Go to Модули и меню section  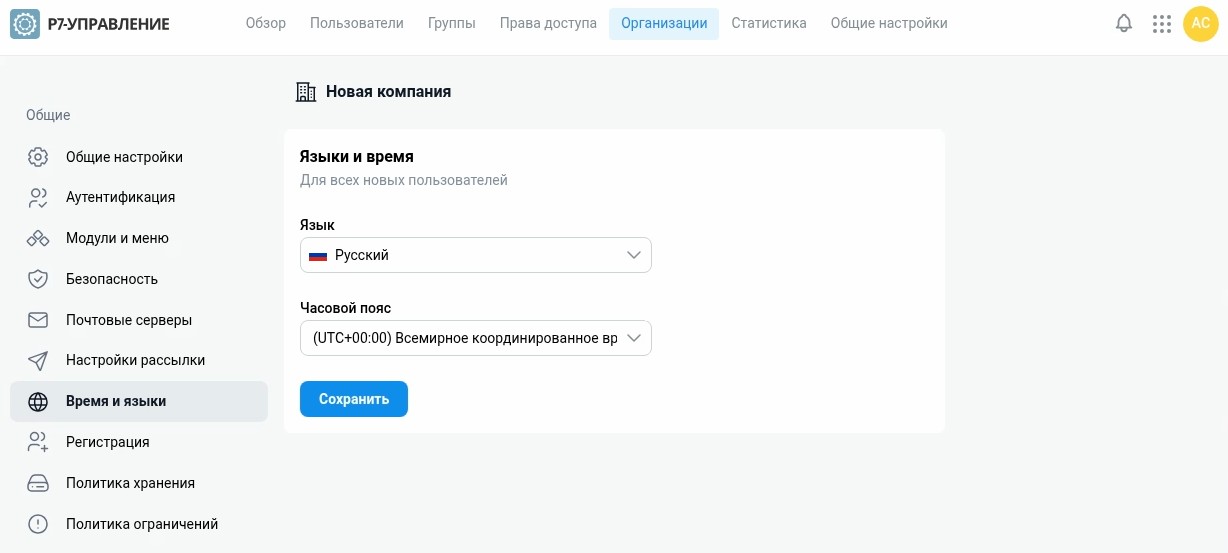(x=139, y=239)
